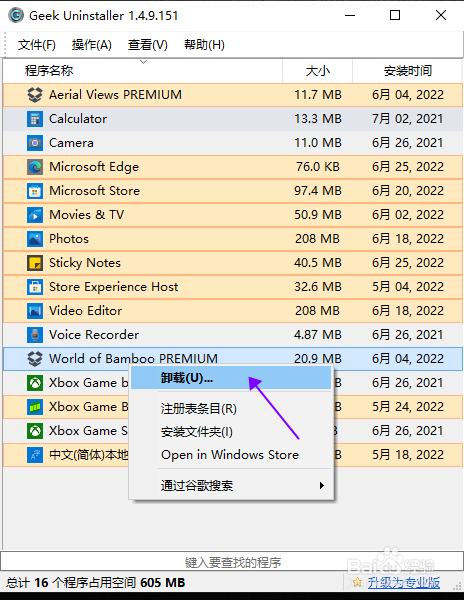Click the Photos app icon

click(x=35, y=239)
